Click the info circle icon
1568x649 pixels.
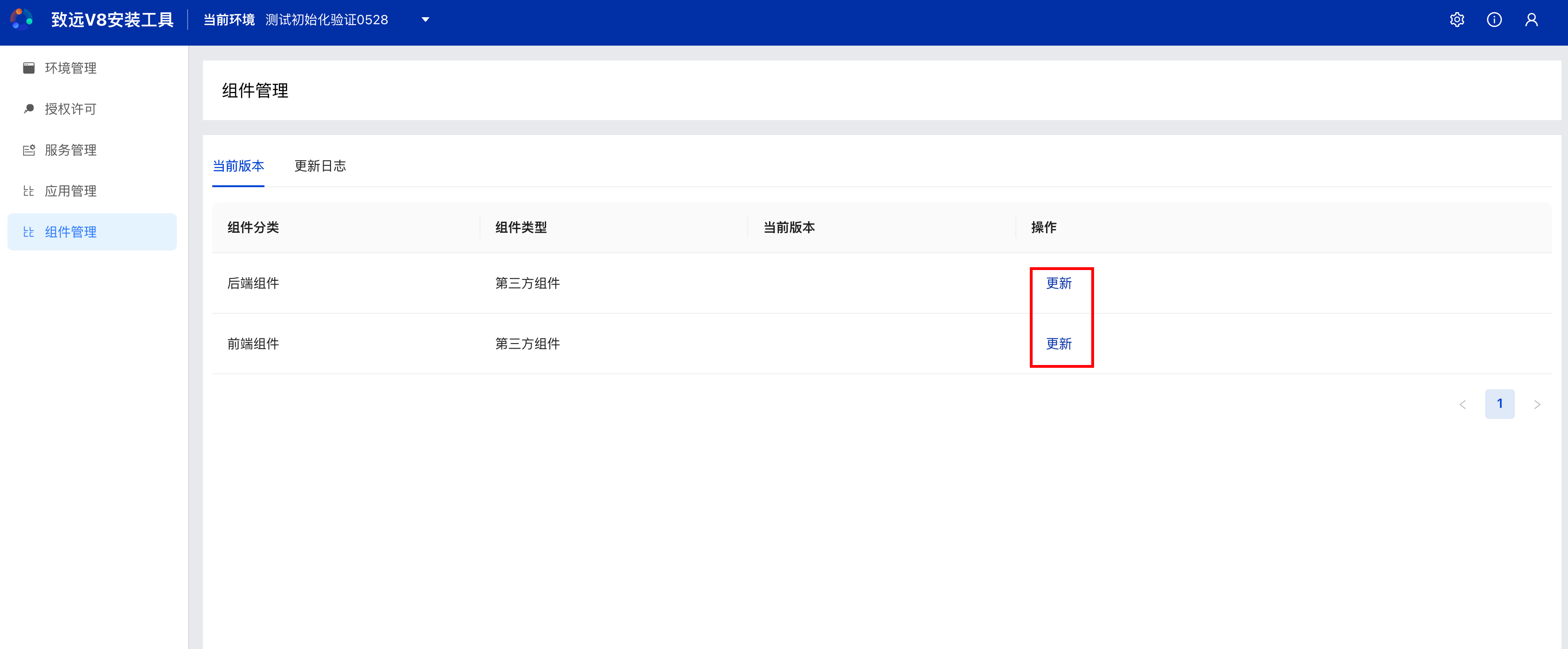click(x=1494, y=20)
